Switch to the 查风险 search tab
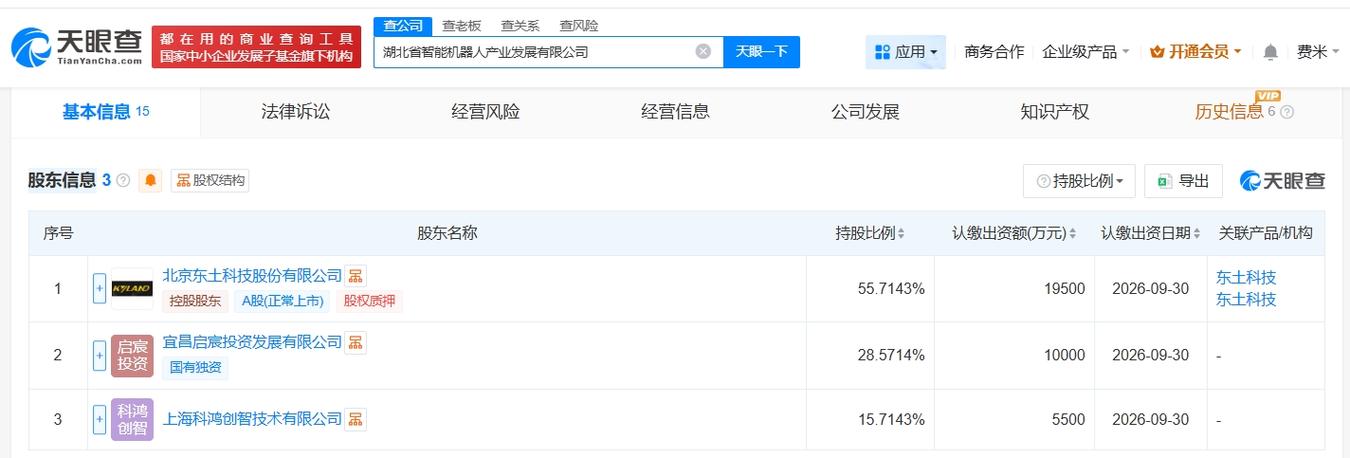The image size is (1350, 458). [579, 26]
